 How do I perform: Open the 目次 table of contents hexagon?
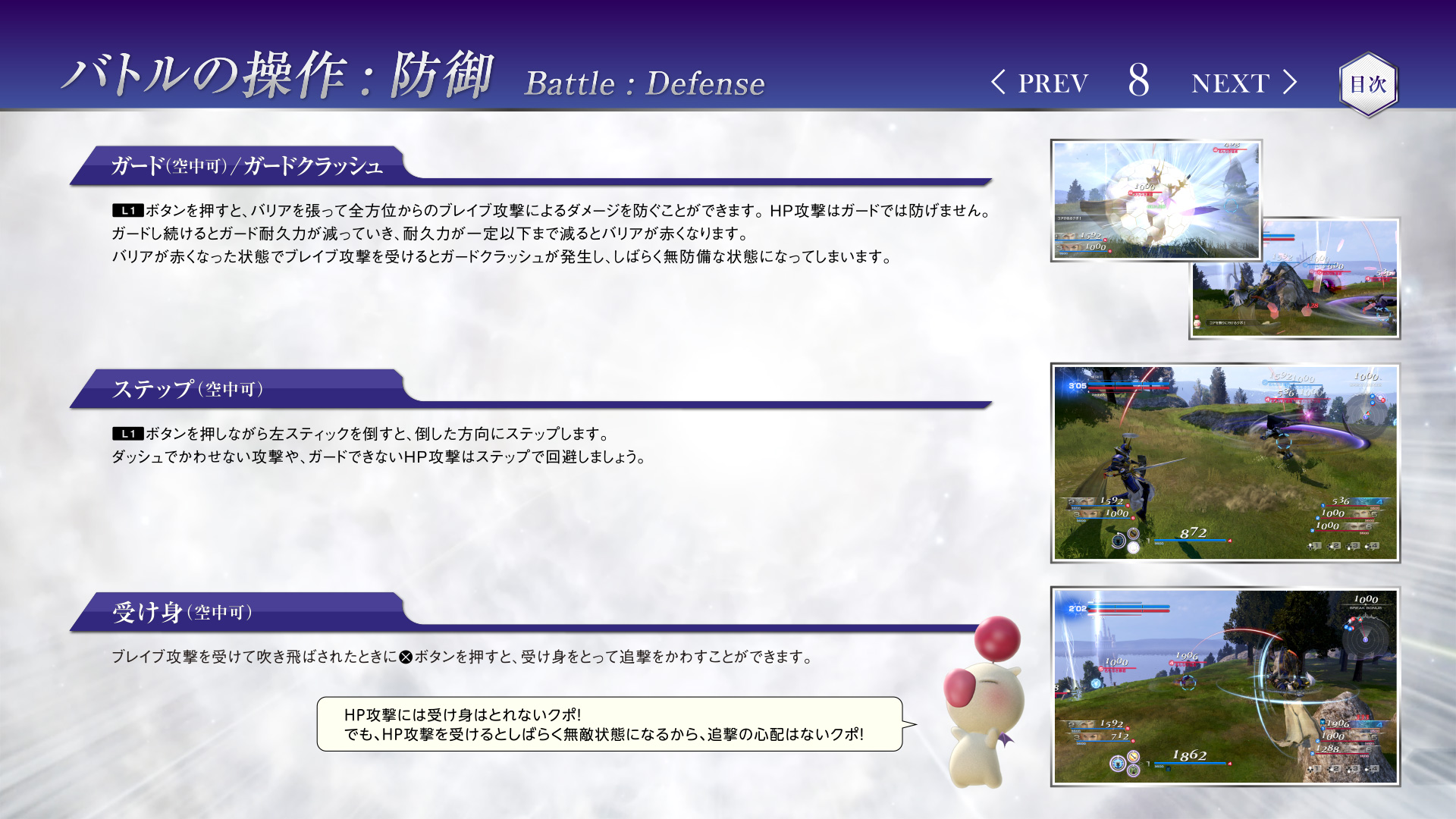1368,84
